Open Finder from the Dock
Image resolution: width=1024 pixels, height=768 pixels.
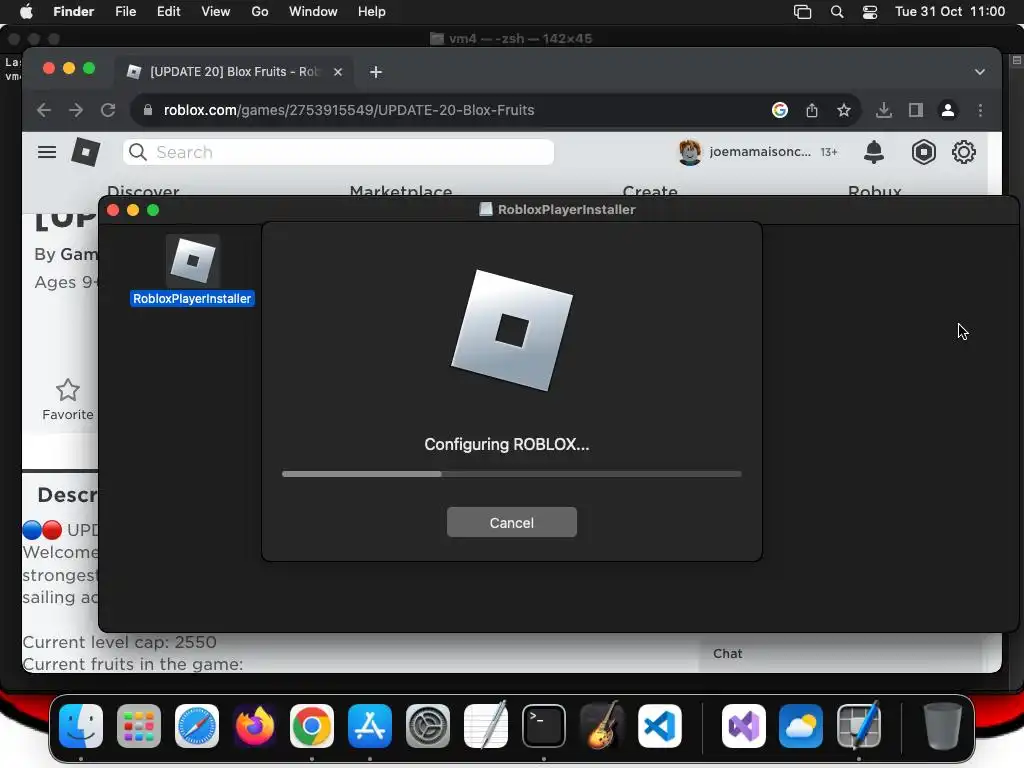click(81, 726)
